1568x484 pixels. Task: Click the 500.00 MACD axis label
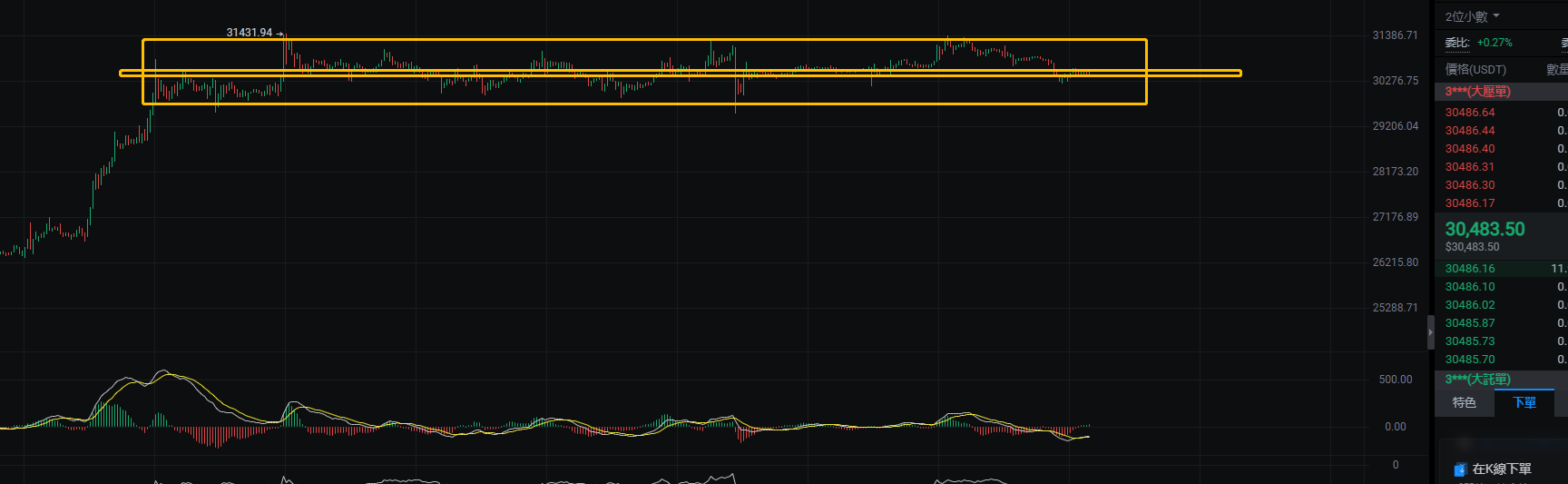[1396, 380]
